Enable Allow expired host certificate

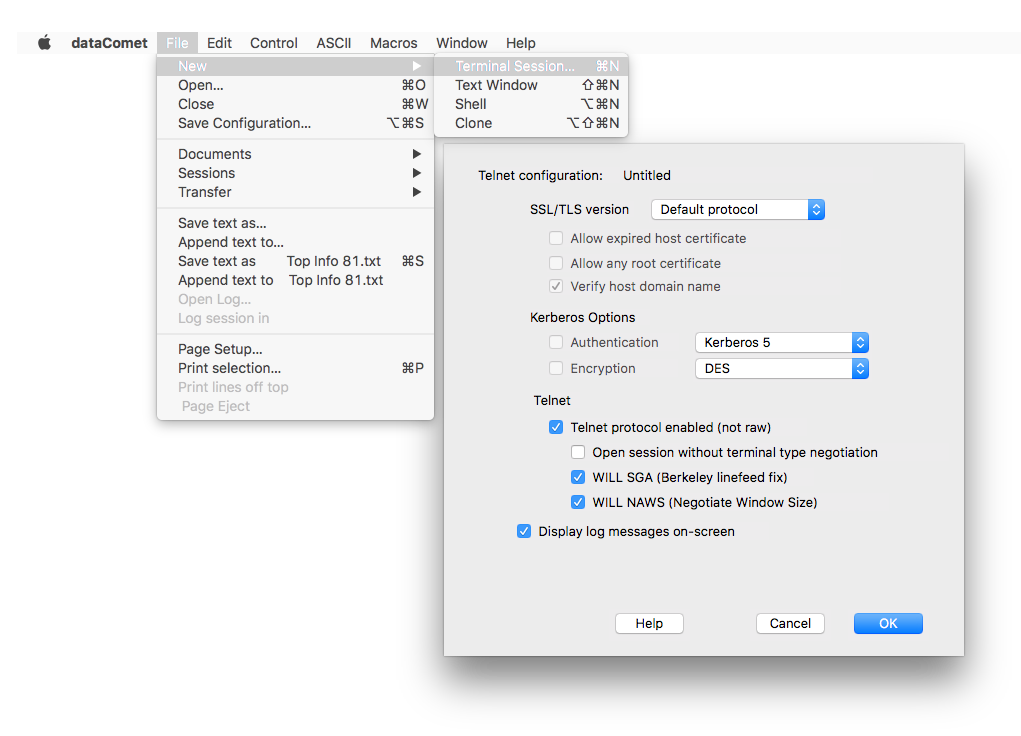[555, 238]
